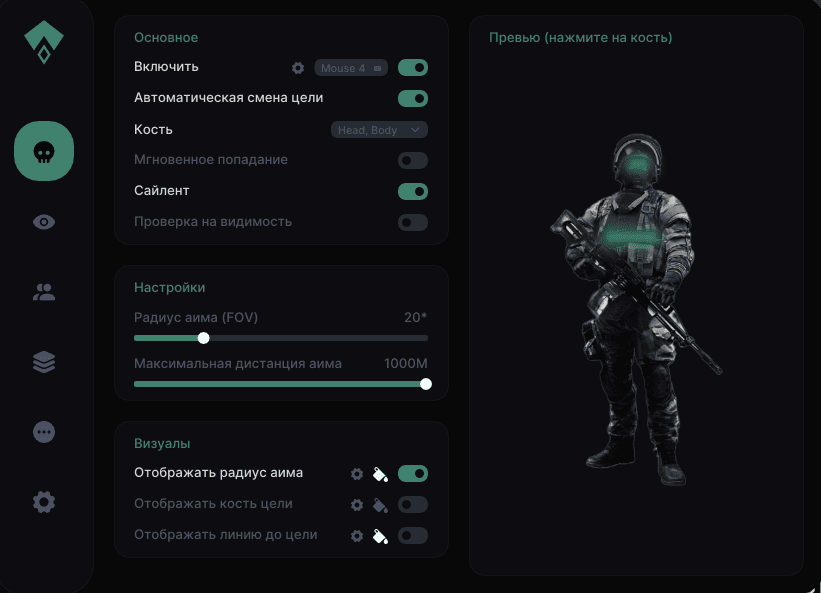821x593 pixels.
Task: Expand the Кость dropdown showing Head, Body
Action: (x=379, y=130)
